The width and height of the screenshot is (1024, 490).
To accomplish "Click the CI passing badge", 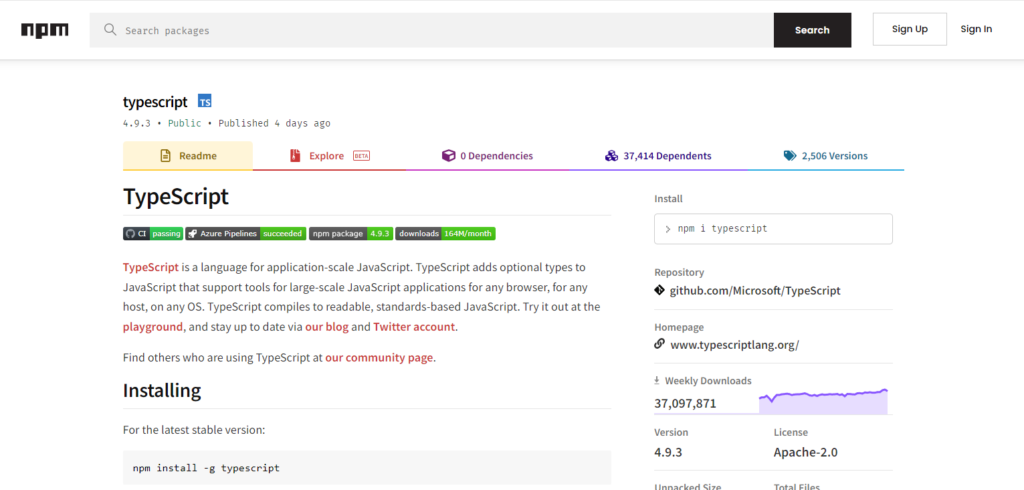I will point(153,233).
